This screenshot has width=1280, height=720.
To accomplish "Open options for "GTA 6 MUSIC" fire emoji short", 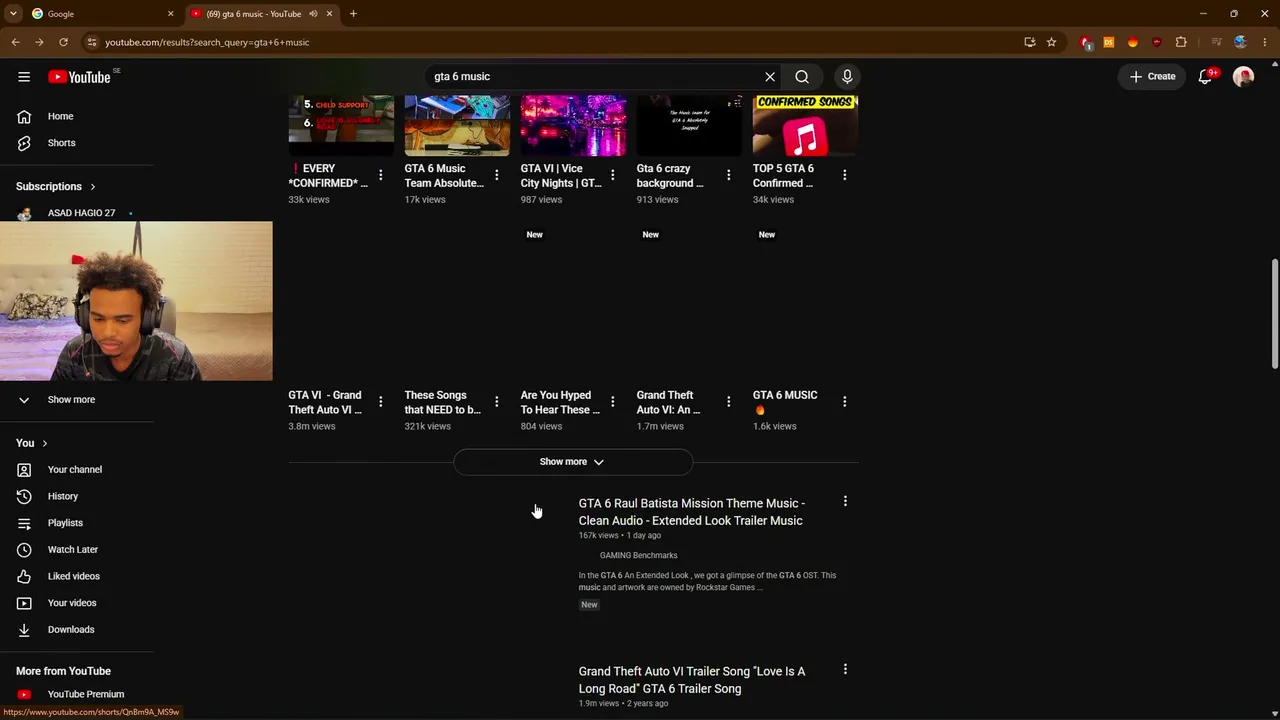I will click(x=844, y=402).
